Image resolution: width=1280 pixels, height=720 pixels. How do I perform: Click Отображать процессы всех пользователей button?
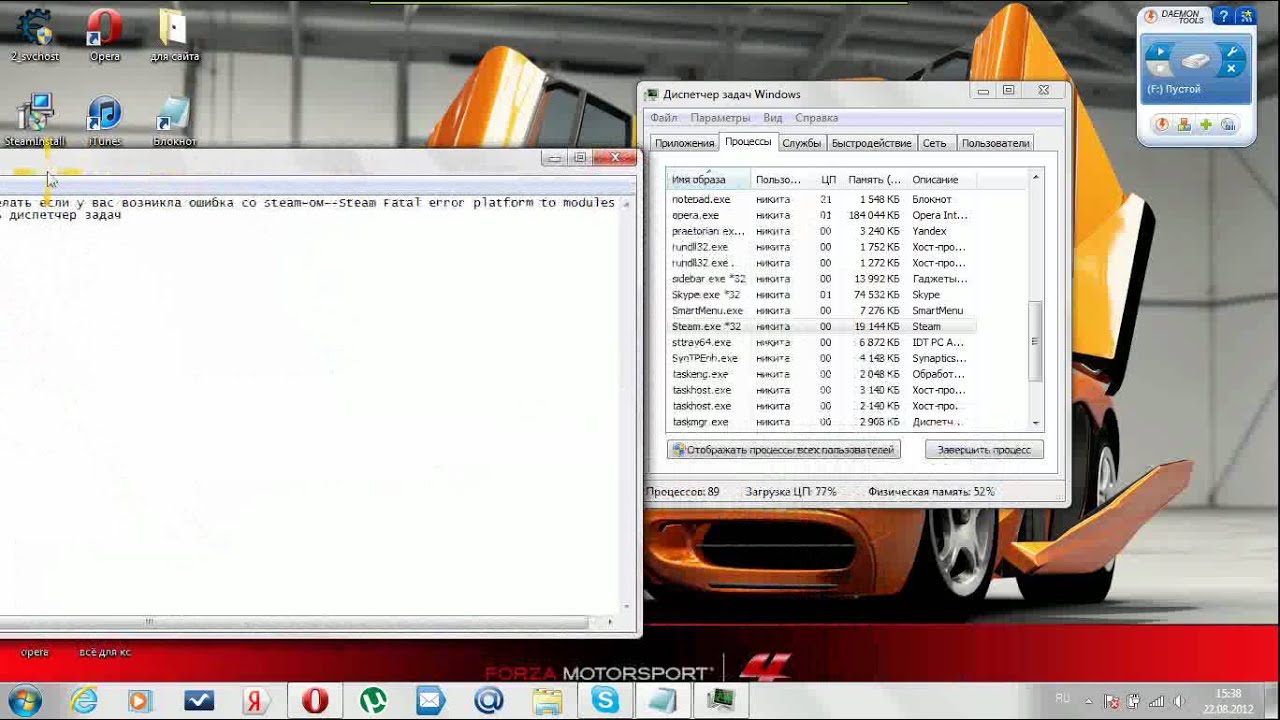click(x=784, y=450)
